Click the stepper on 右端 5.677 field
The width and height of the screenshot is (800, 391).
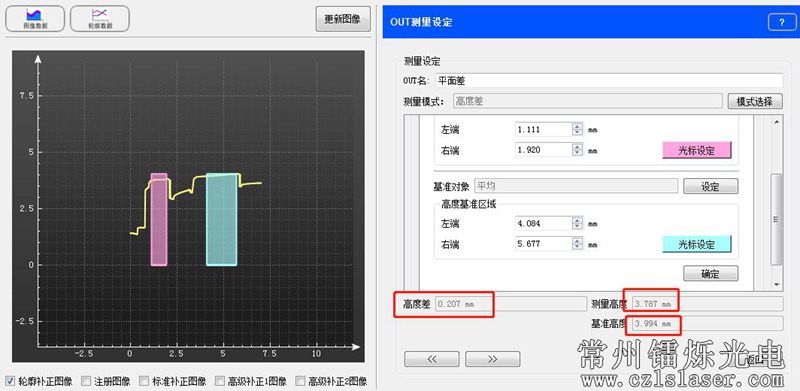coord(577,244)
